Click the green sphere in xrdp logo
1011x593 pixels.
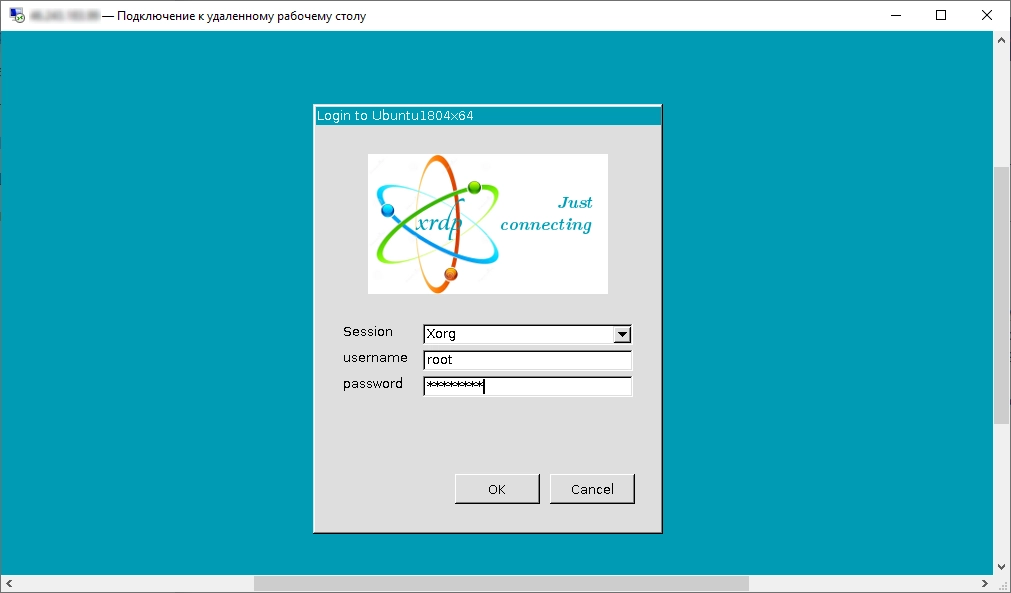474,187
